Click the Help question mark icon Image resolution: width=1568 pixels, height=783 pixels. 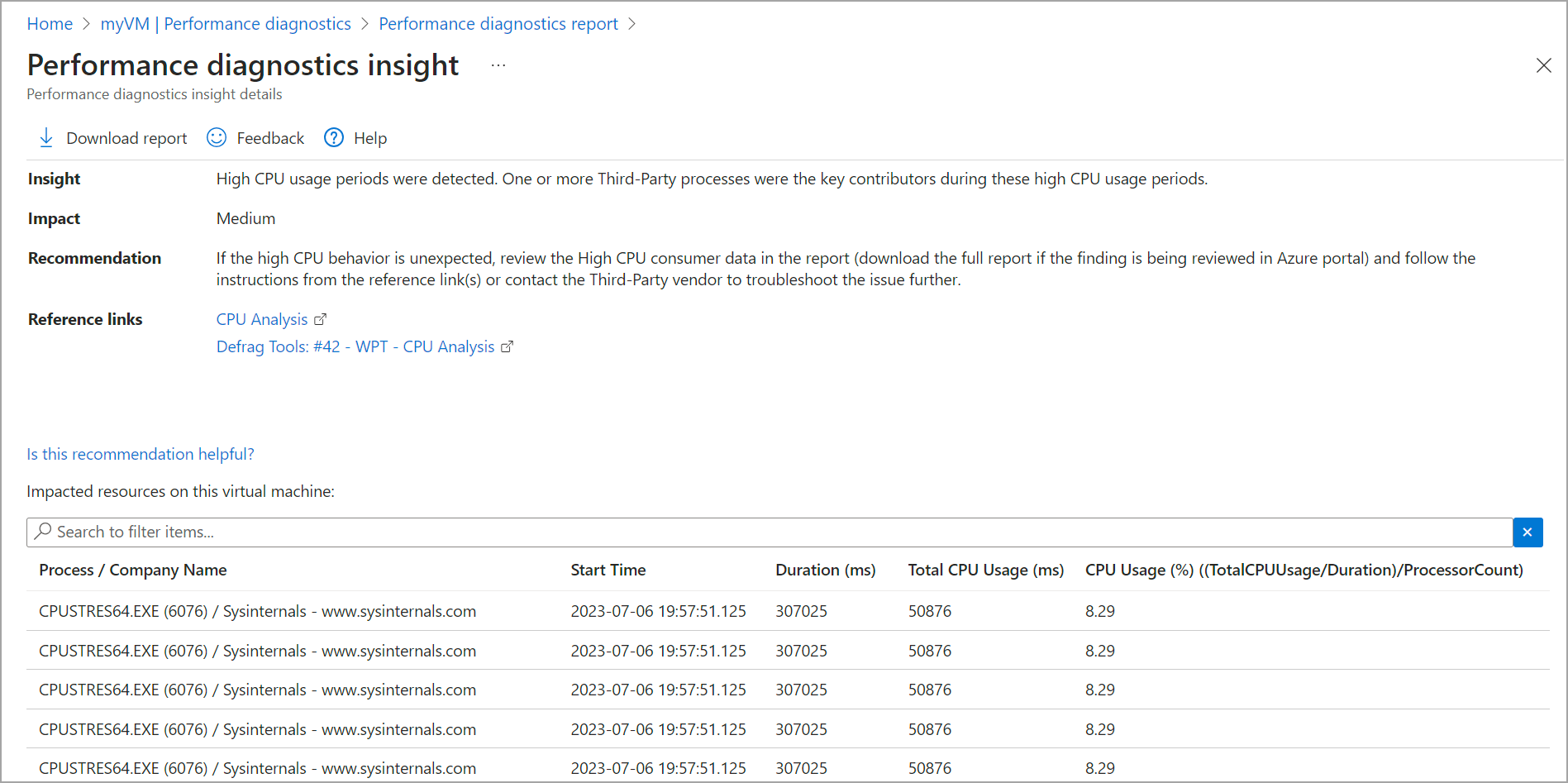coord(333,137)
